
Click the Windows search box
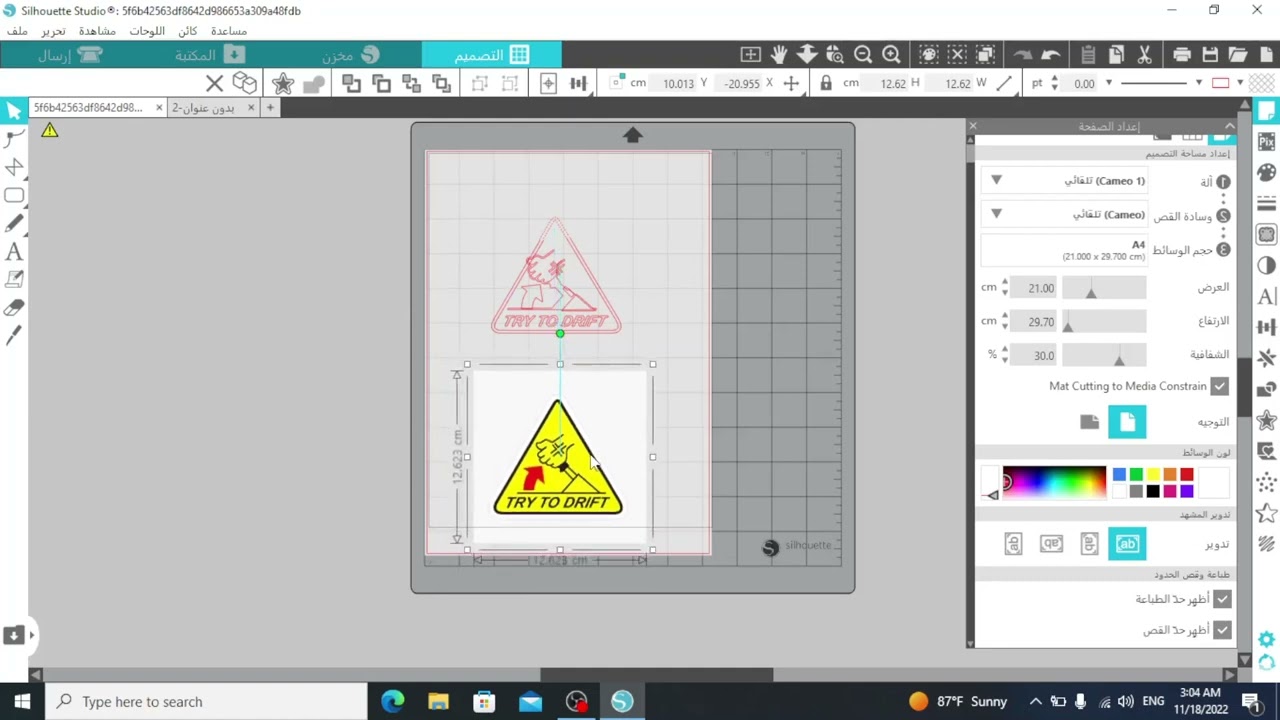click(207, 702)
